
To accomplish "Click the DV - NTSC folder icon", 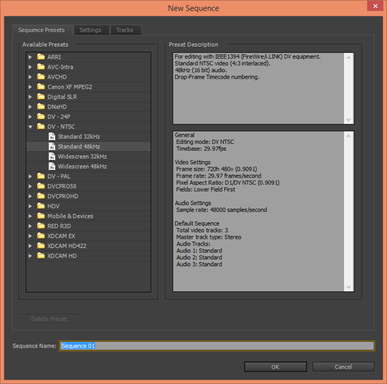I will [x=41, y=126].
